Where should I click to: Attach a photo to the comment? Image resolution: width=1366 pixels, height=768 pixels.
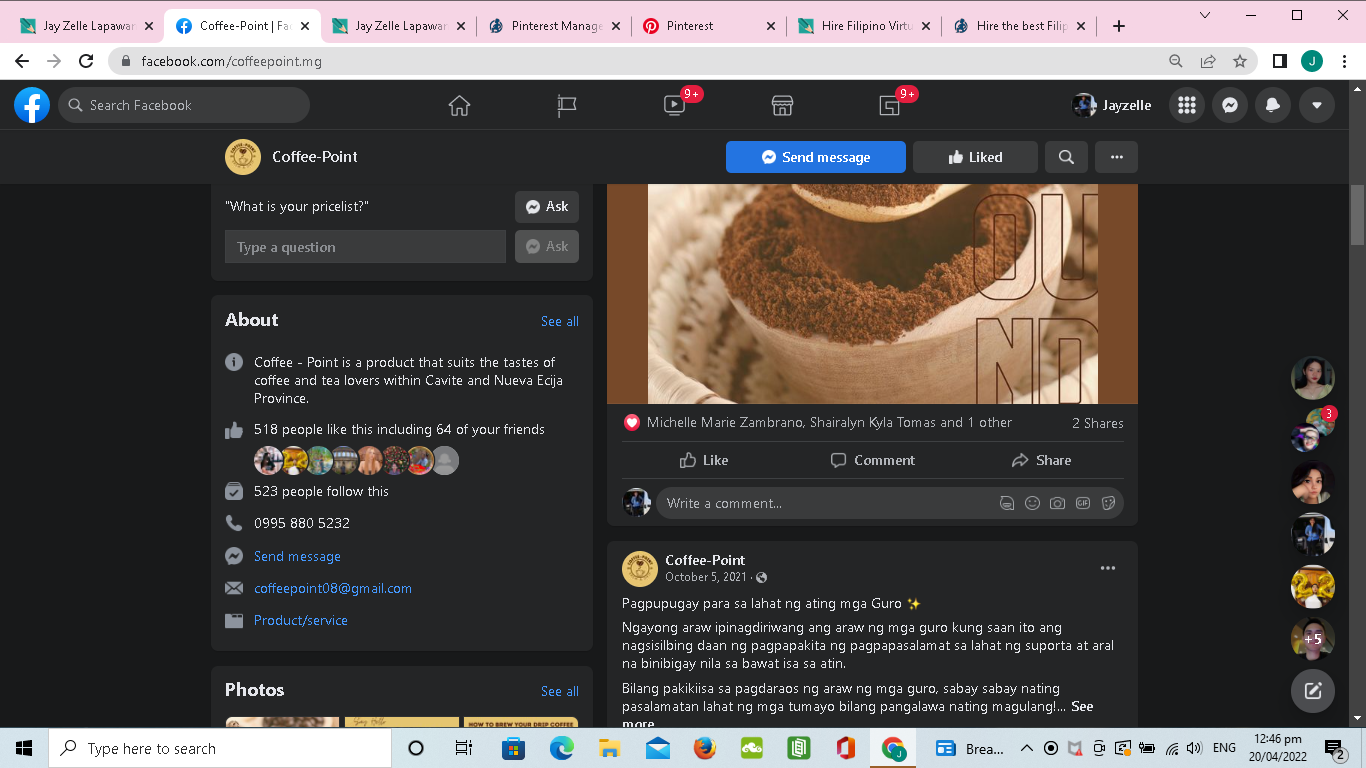[1057, 503]
